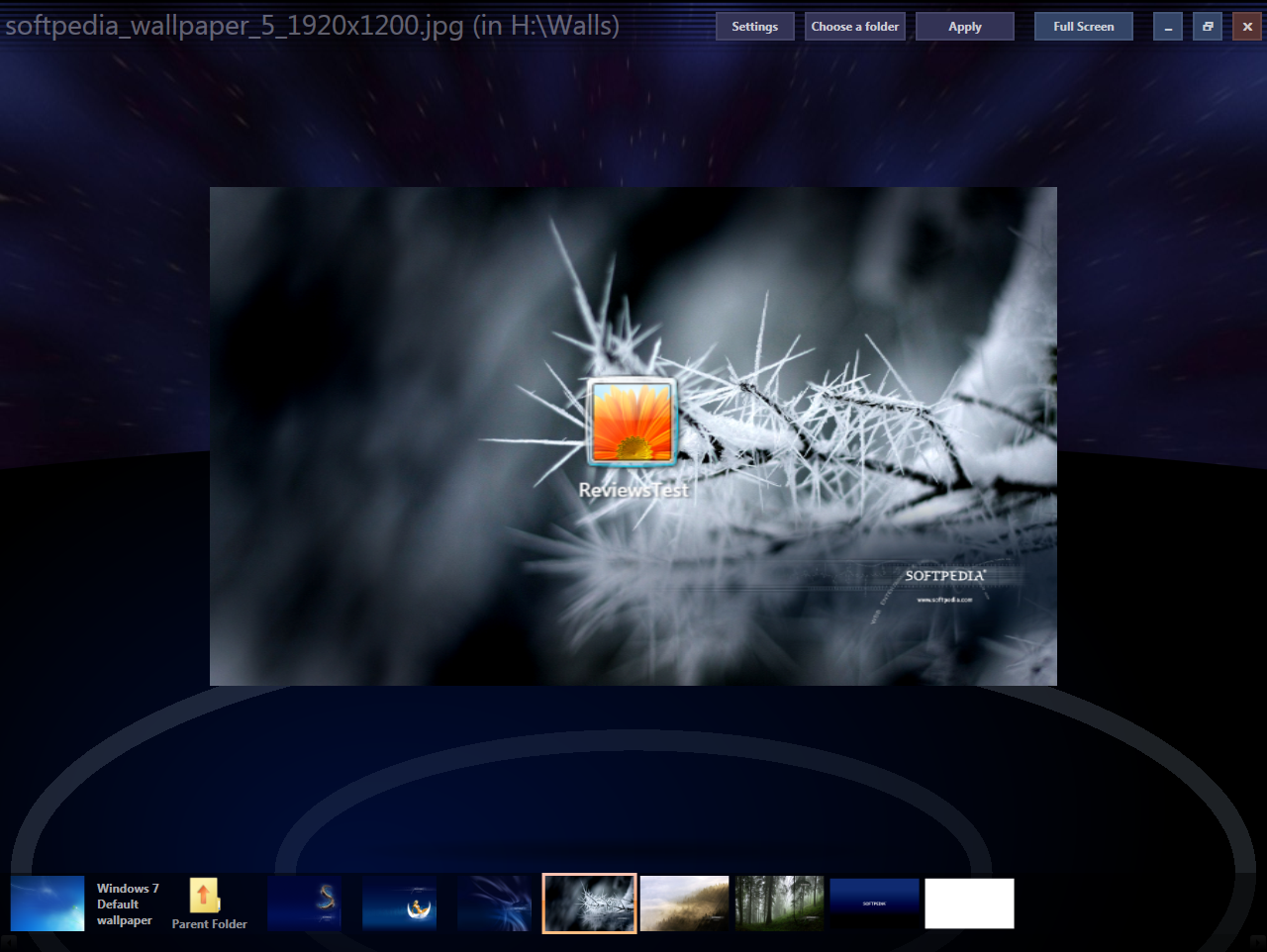Restore down the application window
This screenshot has width=1267, height=952.
click(1208, 27)
